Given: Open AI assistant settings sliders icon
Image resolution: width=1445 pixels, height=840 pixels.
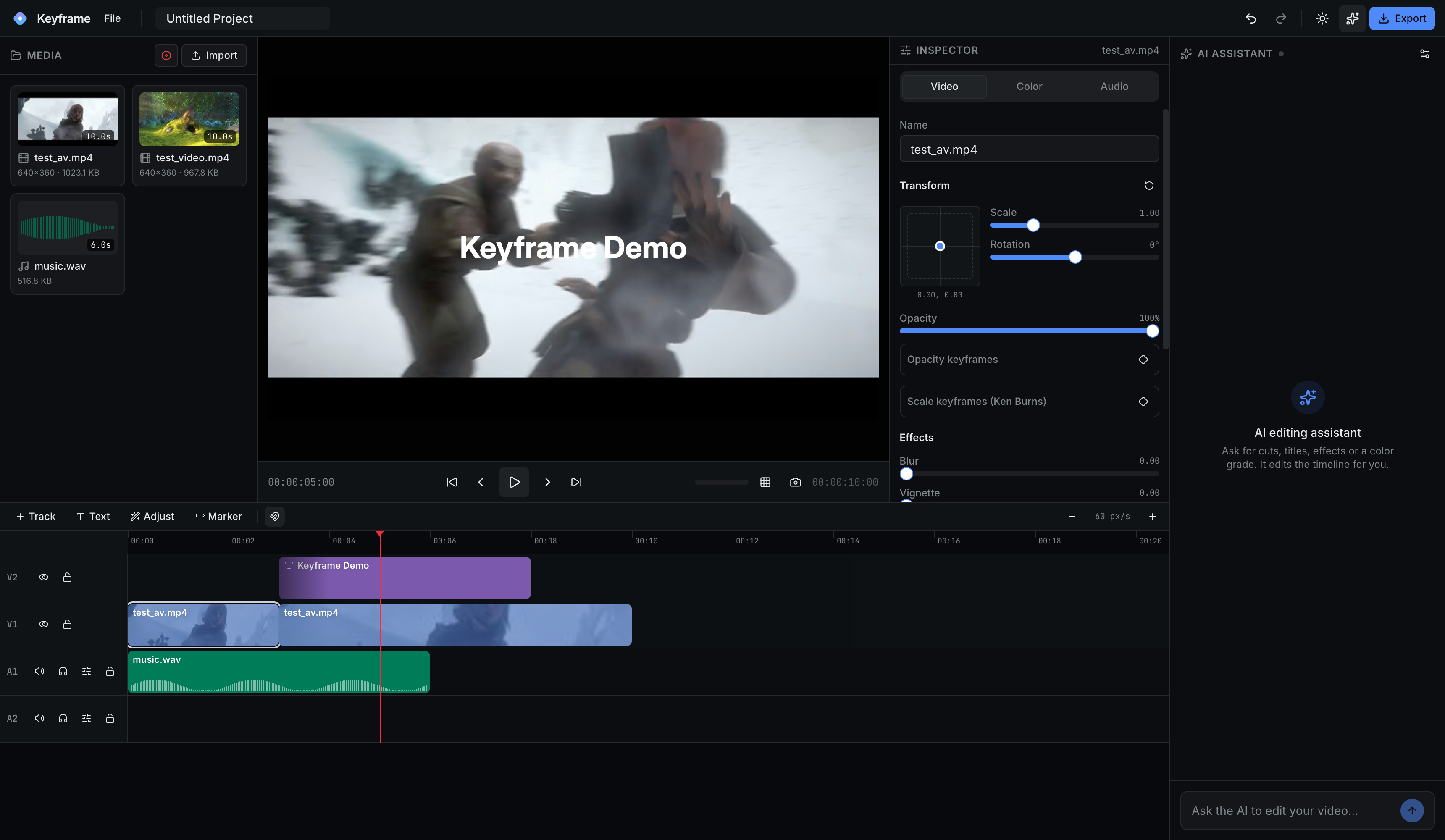Looking at the screenshot, I should click(1424, 53).
